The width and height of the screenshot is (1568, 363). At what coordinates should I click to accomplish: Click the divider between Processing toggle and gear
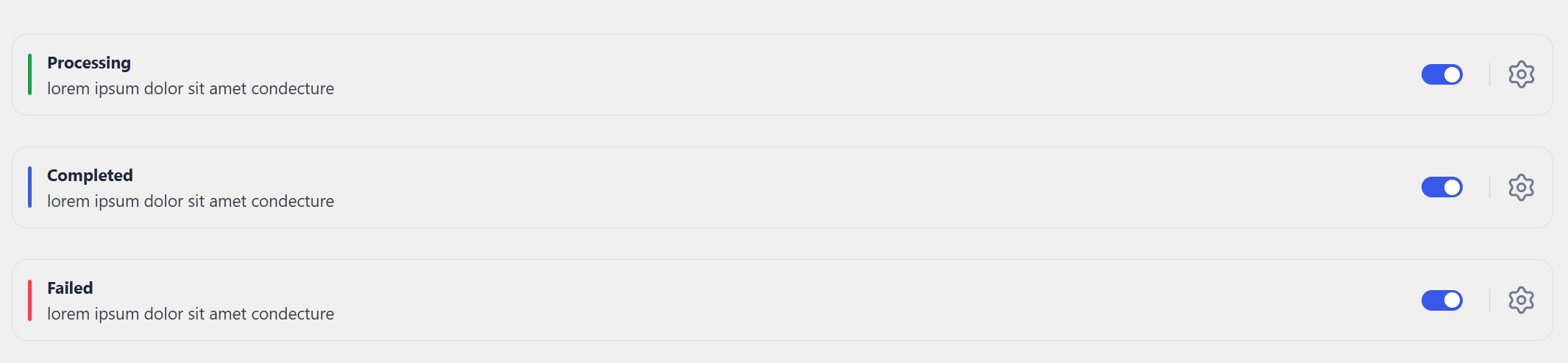tap(1489, 74)
